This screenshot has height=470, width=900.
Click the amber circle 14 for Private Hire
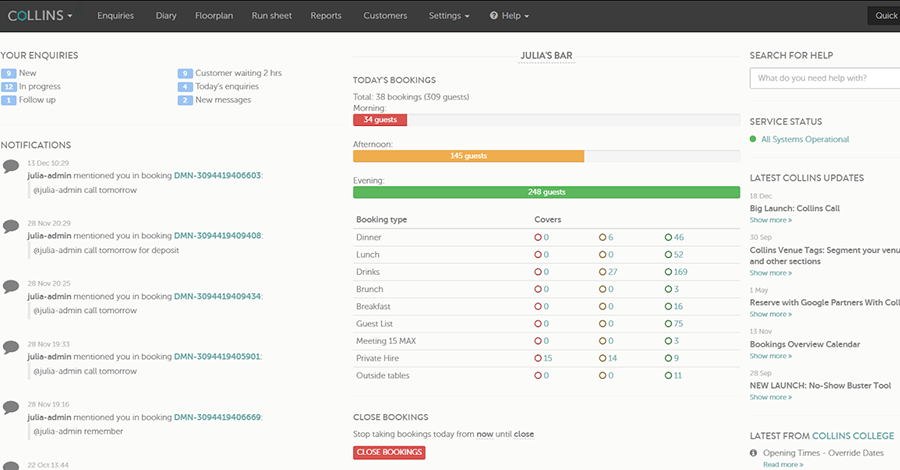(608, 358)
